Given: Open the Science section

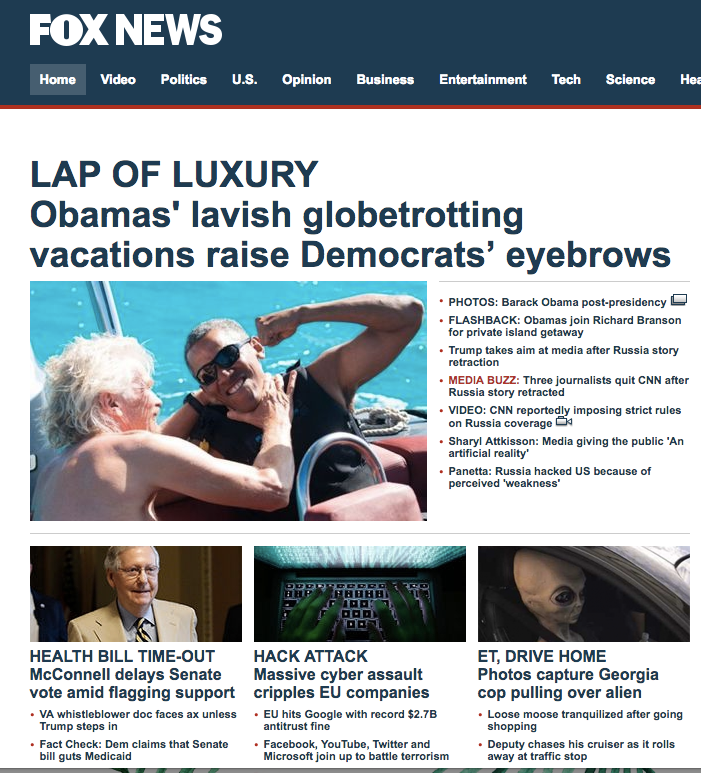Looking at the screenshot, I should [x=630, y=79].
